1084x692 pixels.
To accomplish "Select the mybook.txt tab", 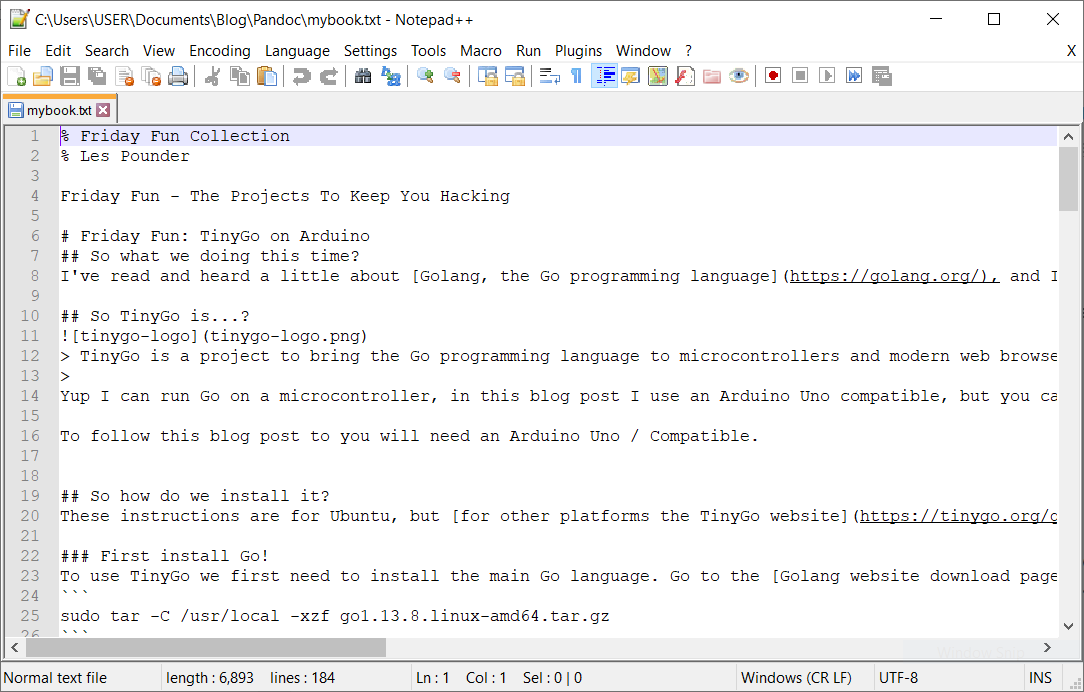I will (59, 110).
